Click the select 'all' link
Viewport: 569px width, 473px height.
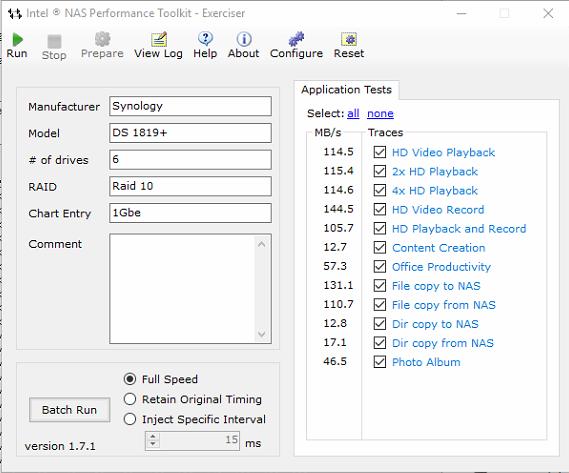(x=353, y=113)
